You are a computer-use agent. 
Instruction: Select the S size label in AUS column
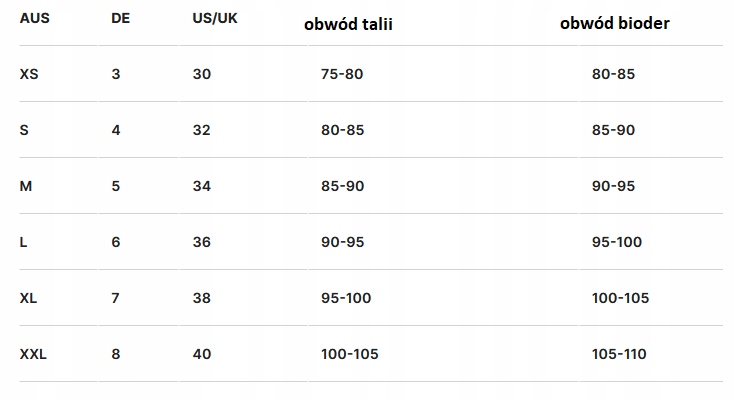[24, 130]
